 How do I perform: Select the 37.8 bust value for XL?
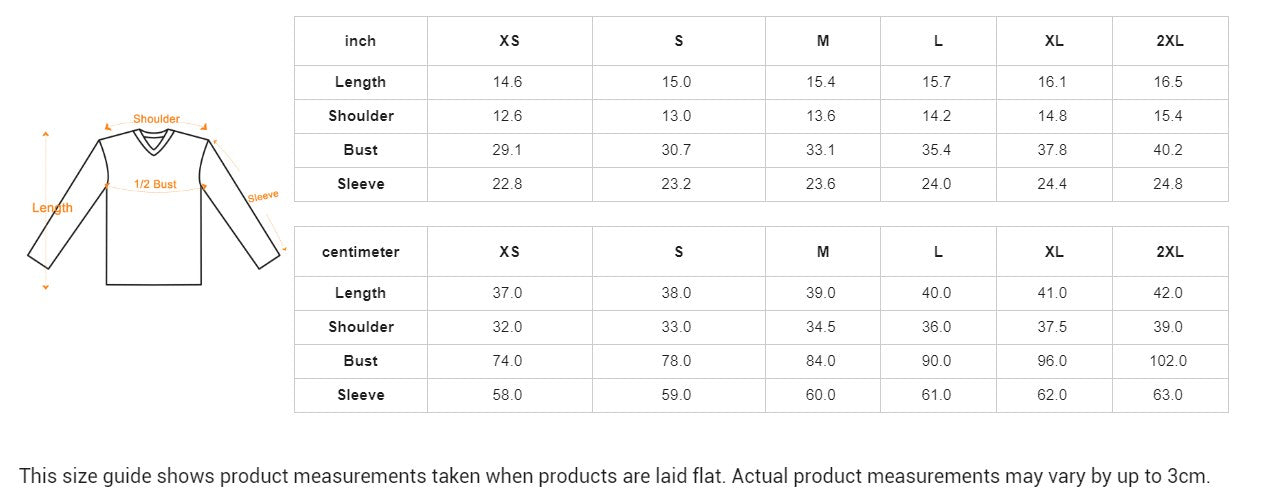pyautogui.click(x=1052, y=150)
